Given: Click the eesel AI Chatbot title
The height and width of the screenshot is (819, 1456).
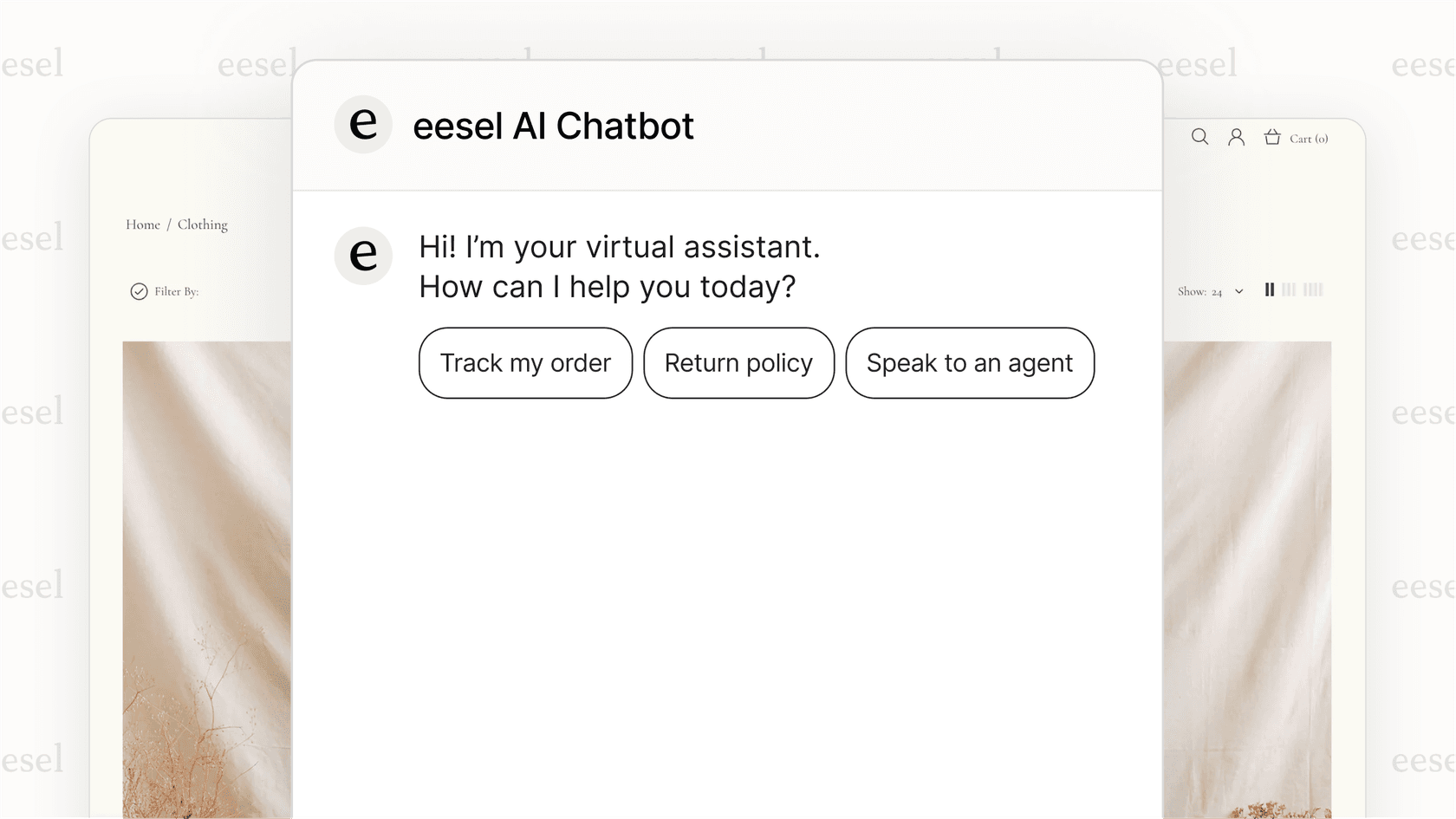Looking at the screenshot, I should pyautogui.click(x=553, y=126).
